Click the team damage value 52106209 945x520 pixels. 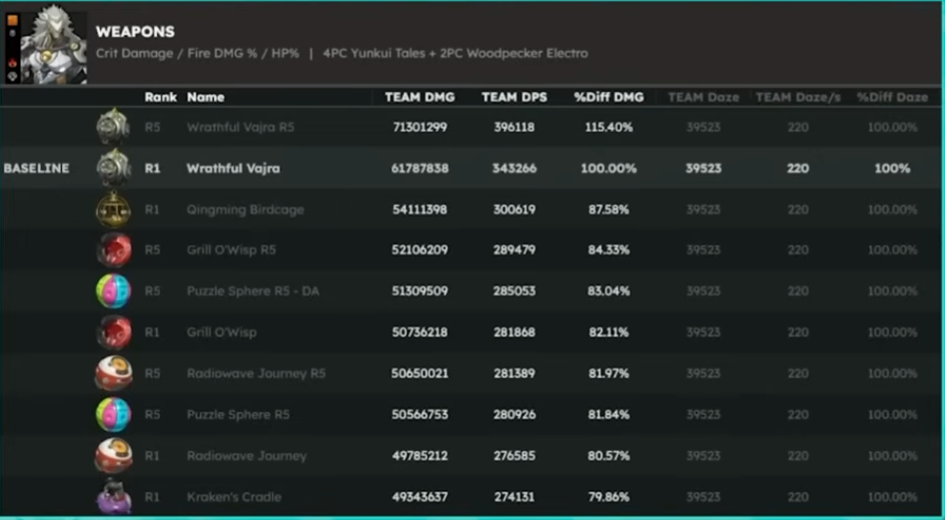(419, 249)
